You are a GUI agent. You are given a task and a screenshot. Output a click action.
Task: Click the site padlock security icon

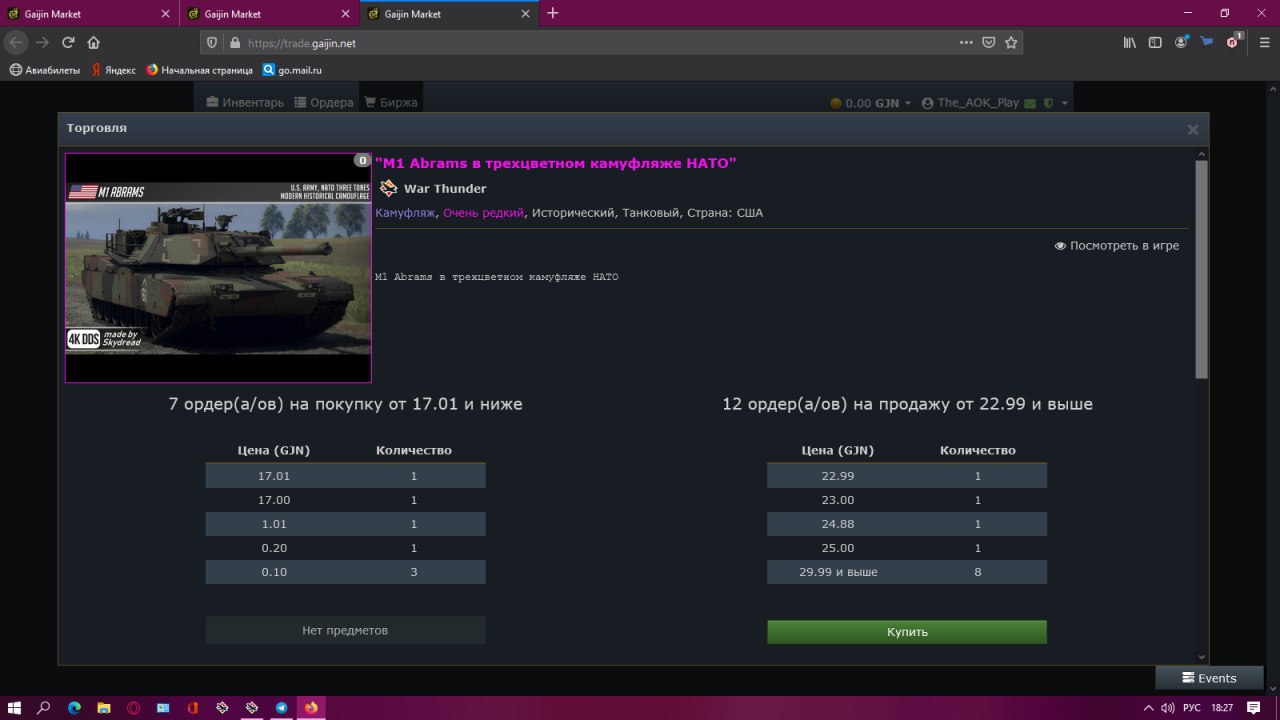click(235, 43)
